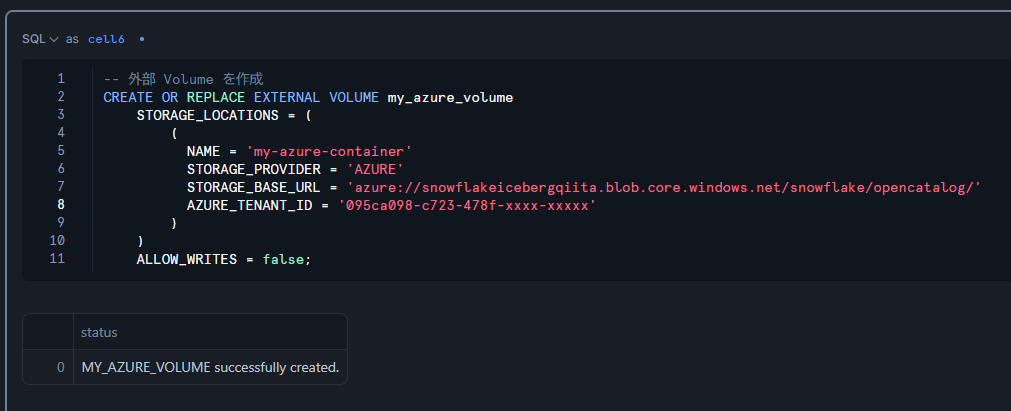This screenshot has height=411, width=1011.
Task: Click the AZURE_TENANT_ID keyword
Action: point(250,205)
